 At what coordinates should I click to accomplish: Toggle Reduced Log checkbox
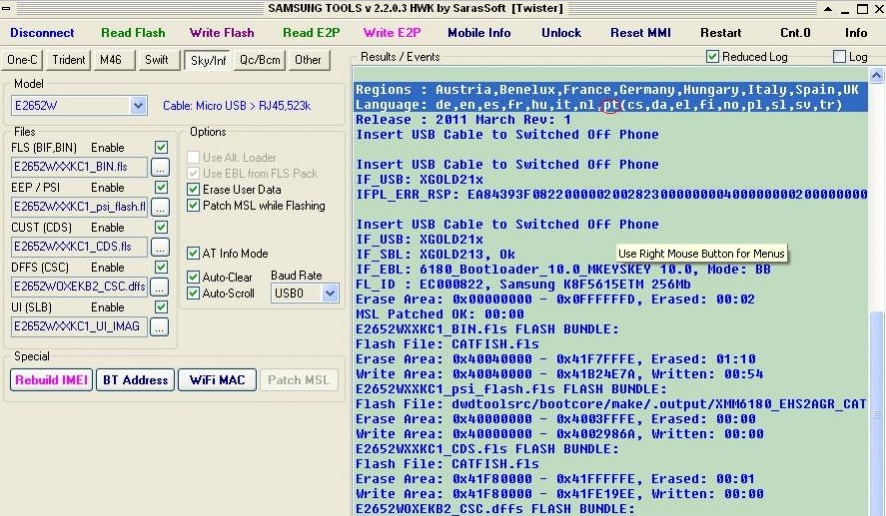coord(713,57)
